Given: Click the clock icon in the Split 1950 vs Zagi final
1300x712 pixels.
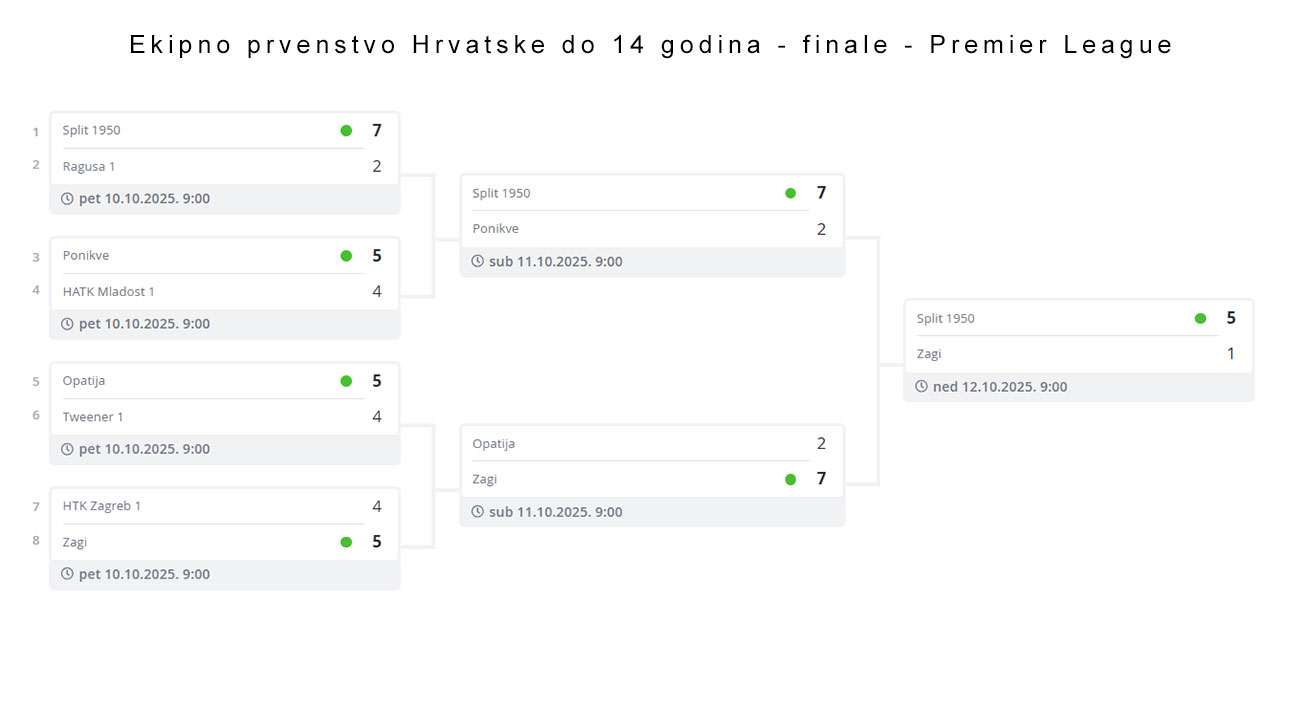Looking at the screenshot, I should tap(921, 387).
